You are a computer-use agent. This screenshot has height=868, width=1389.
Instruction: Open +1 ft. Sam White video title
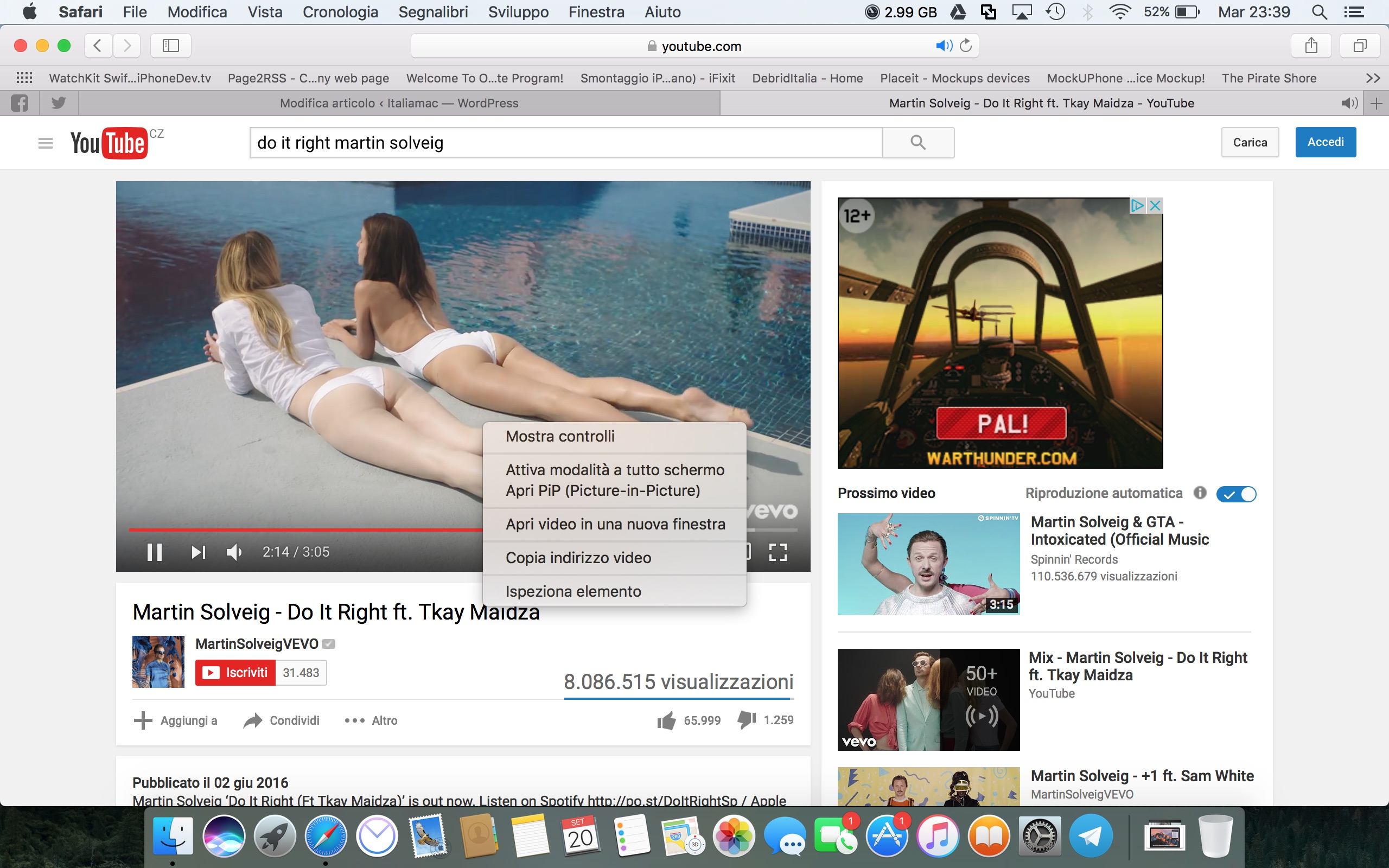click(1142, 776)
